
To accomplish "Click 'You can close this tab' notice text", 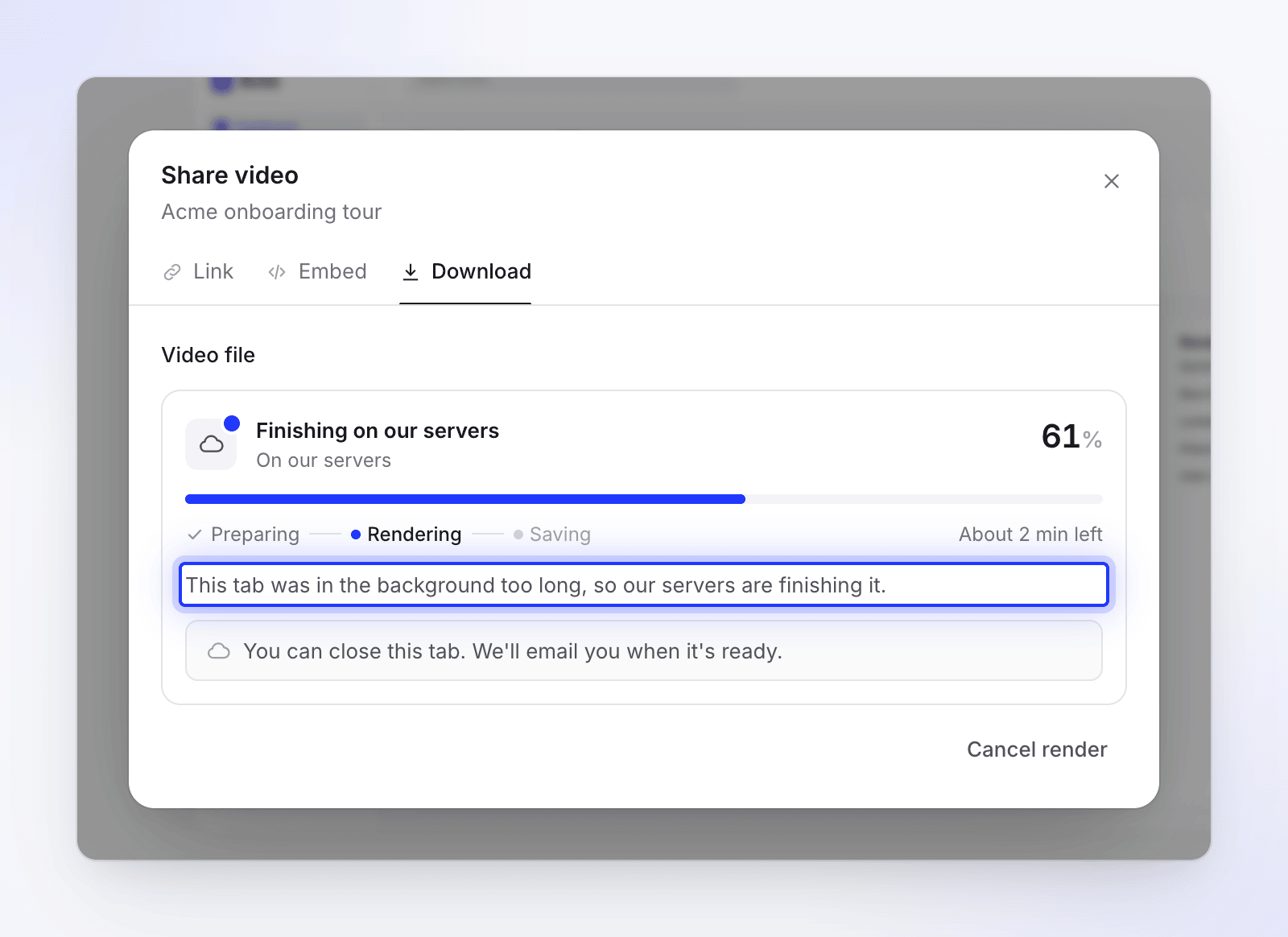I will pyautogui.click(x=513, y=651).
